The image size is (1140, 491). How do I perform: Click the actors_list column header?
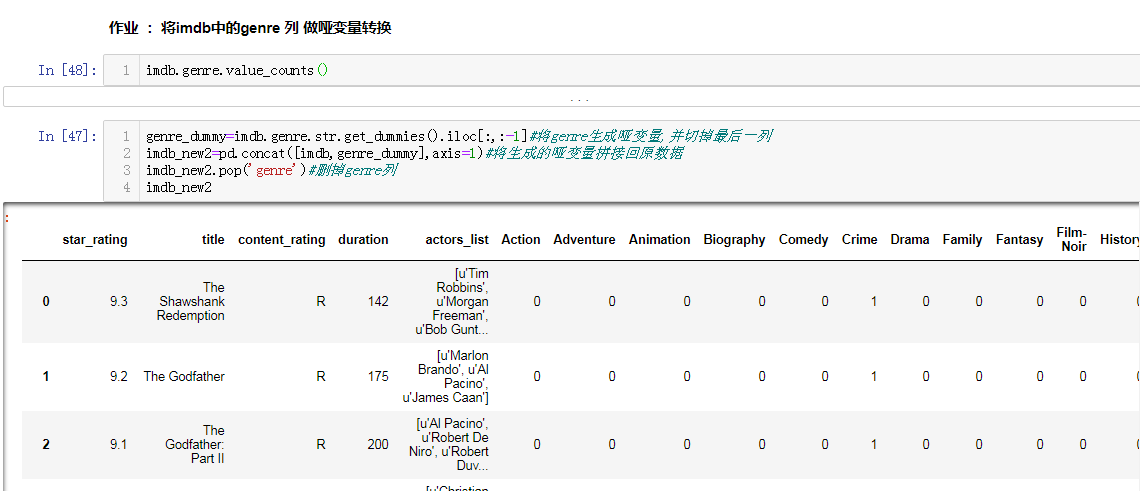point(457,240)
